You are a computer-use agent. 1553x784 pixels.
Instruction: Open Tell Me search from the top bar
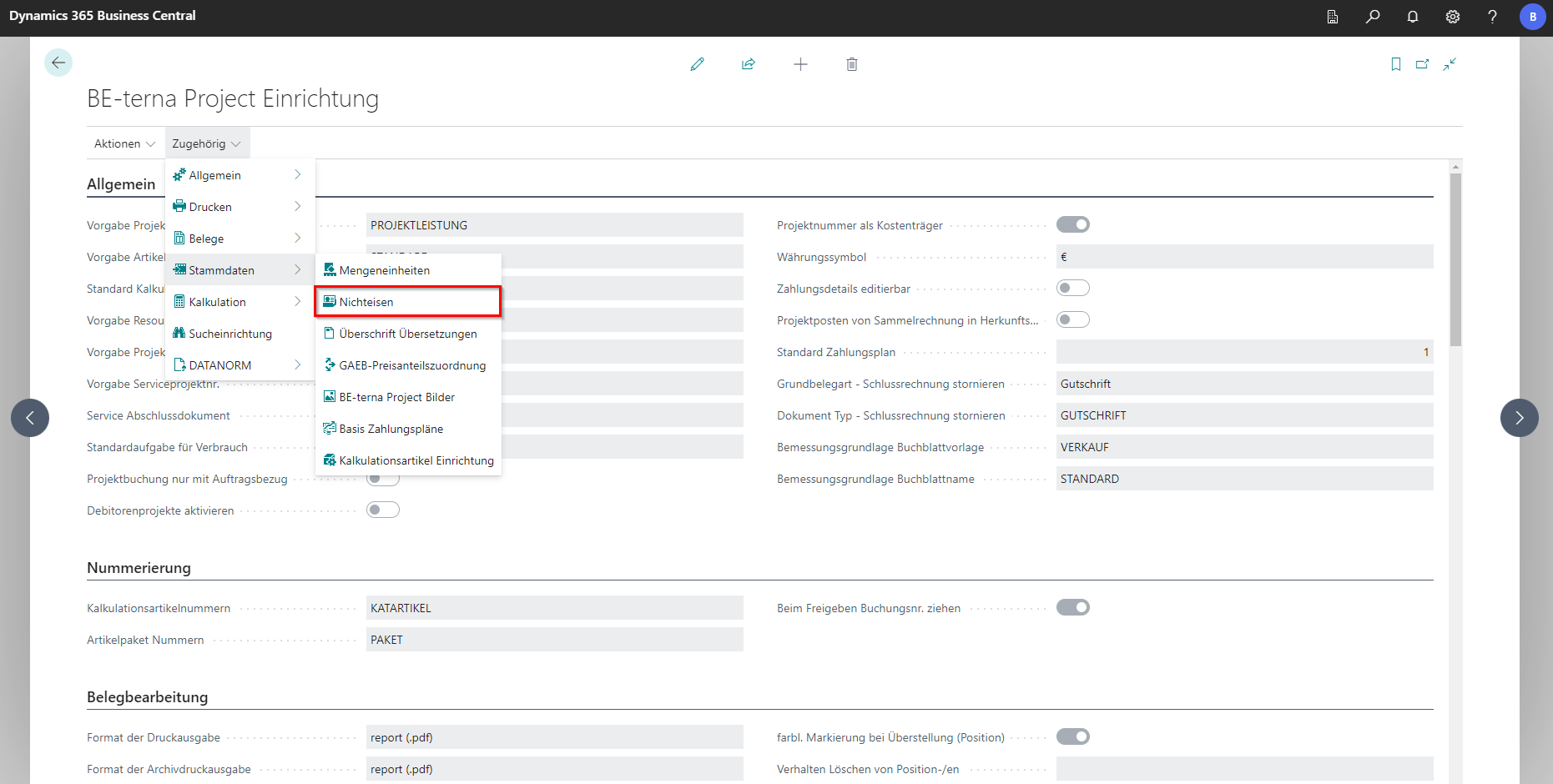coord(1373,17)
